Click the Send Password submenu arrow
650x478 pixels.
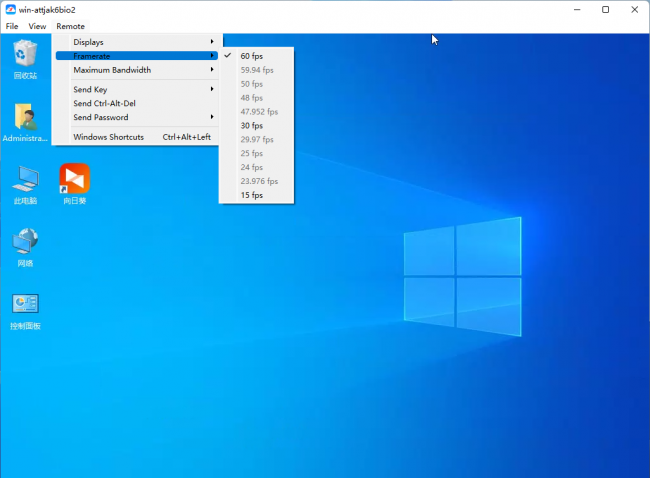(212, 116)
